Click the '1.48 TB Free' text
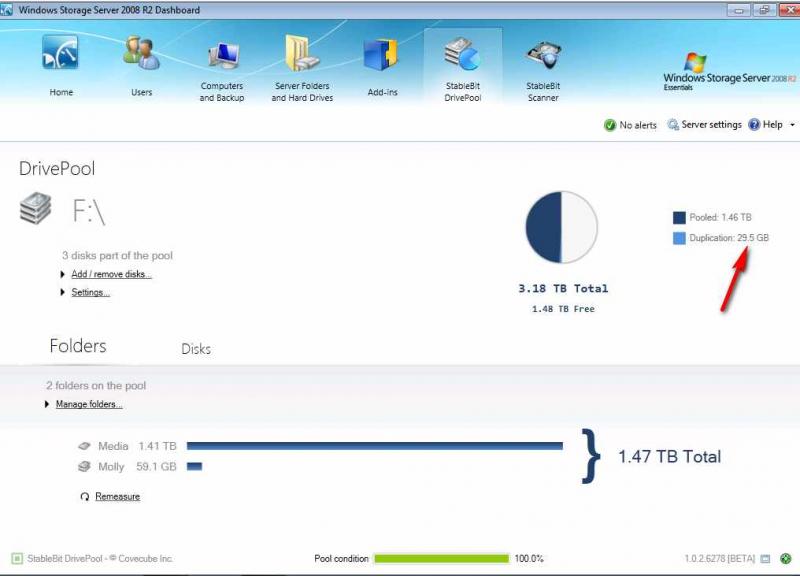800x576 pixels. click(x=563, y=309)
